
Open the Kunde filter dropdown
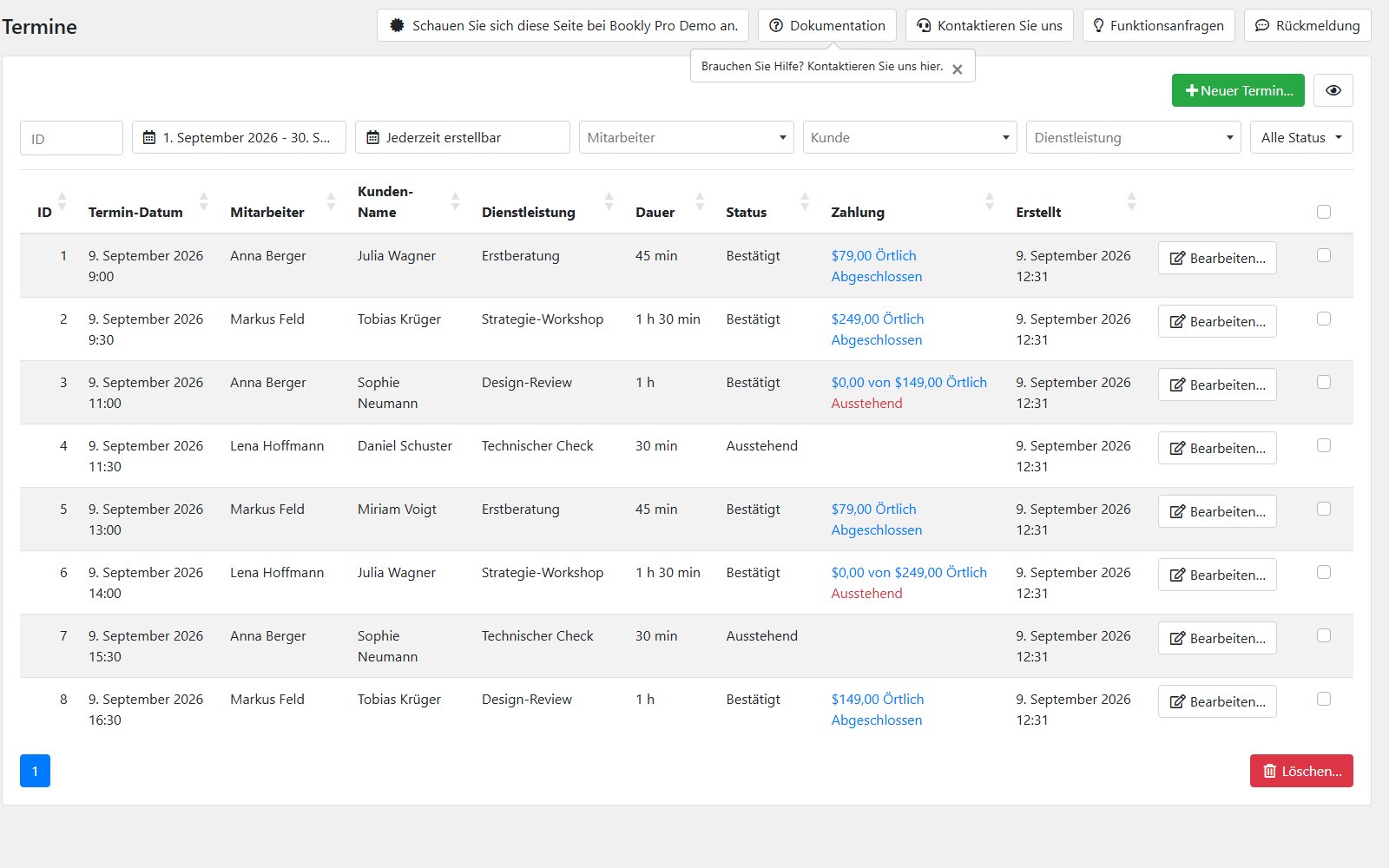[x=910, y=137]
